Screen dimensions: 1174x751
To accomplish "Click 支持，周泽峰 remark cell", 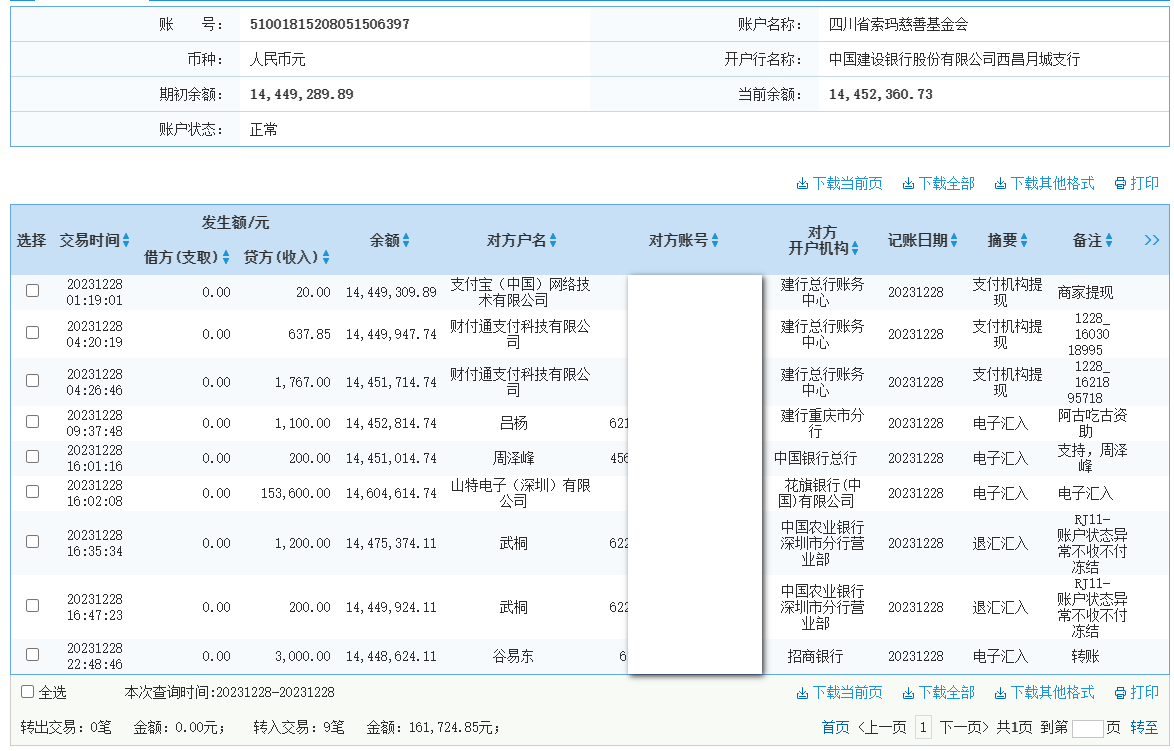I will [x=1092, y=458].
